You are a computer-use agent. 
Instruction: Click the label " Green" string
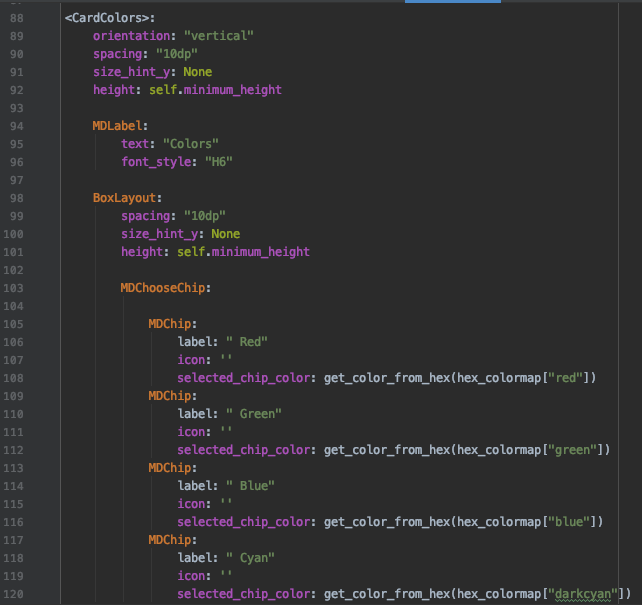[253, 414]
